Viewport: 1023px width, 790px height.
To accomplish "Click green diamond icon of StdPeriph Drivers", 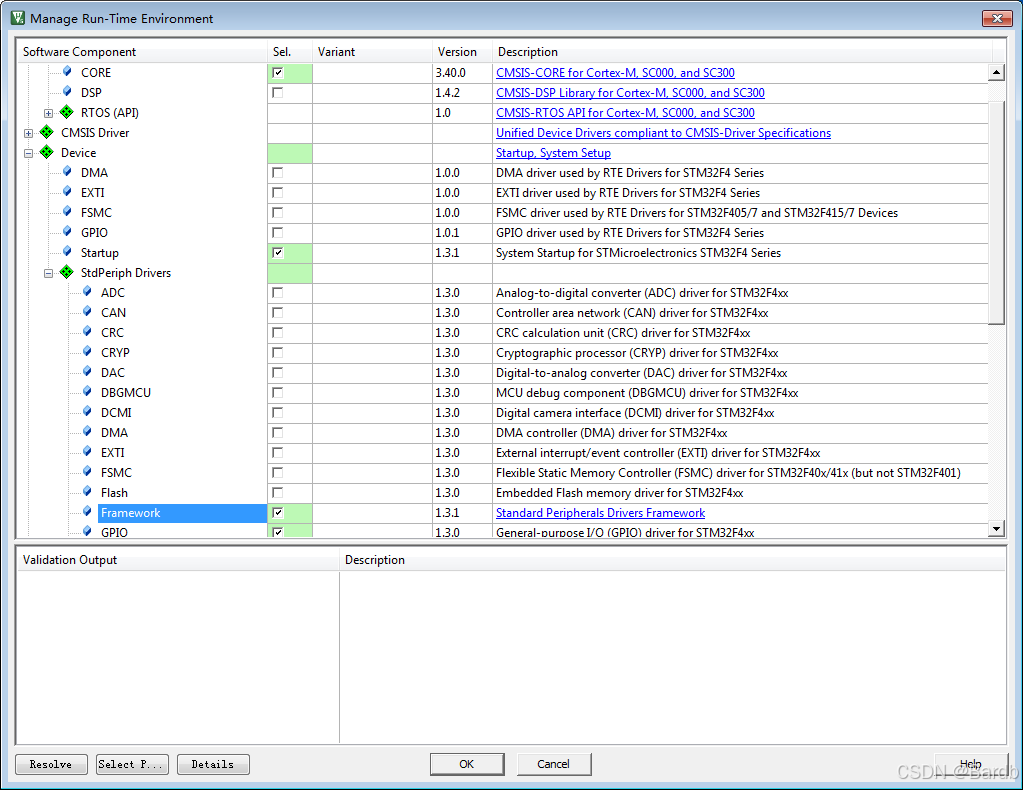I will pos(67,272).
